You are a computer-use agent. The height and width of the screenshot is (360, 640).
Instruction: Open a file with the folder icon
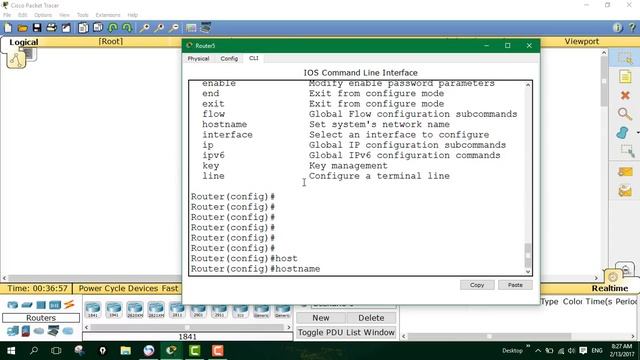(x=22, y=28)
